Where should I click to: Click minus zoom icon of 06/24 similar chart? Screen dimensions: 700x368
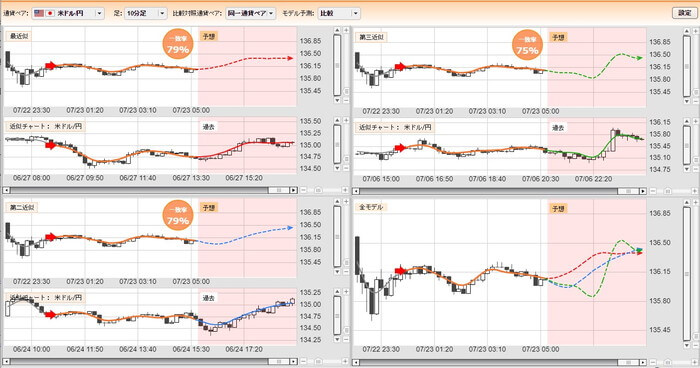point(346,339)
